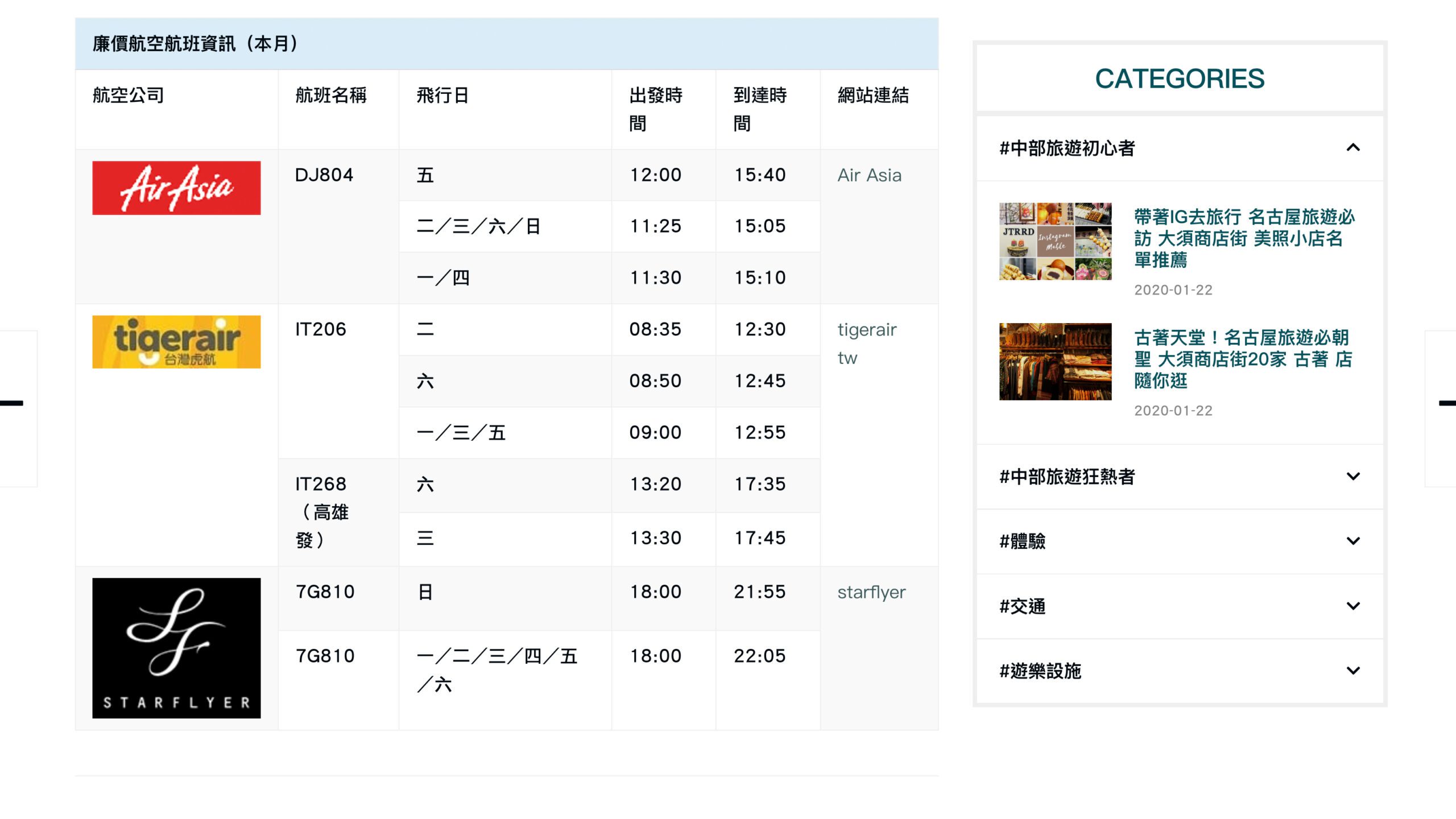Click the 15:05 arrival time cell
Screen dimensions: 1456x819
pos(768,226)
